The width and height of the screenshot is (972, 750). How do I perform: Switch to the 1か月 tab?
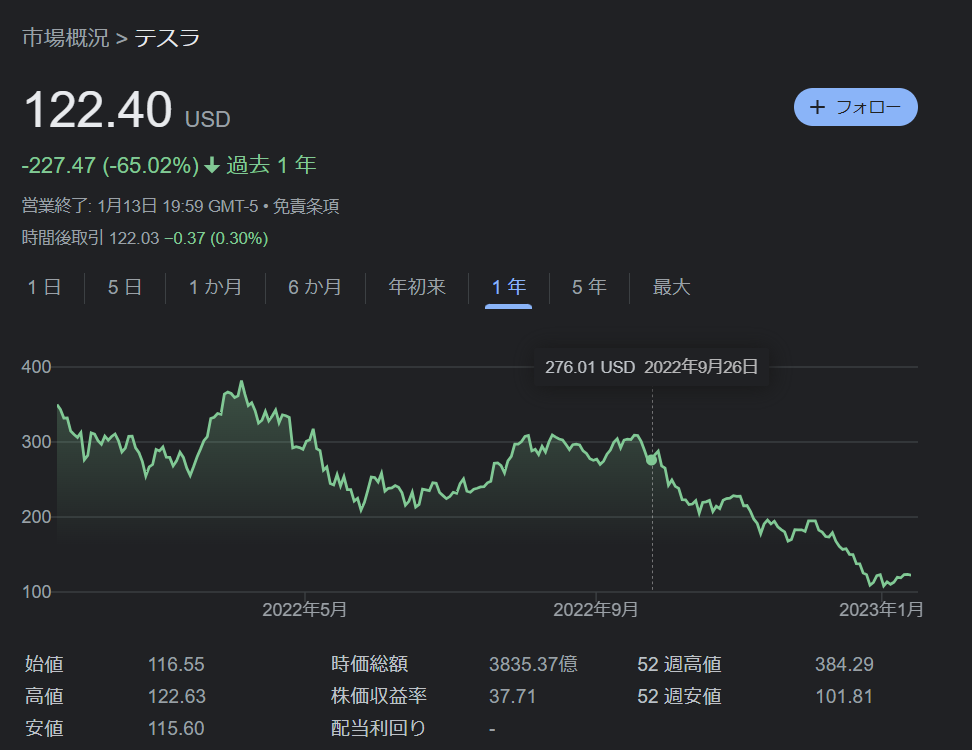pyautogui.click(x=215, y=287)
